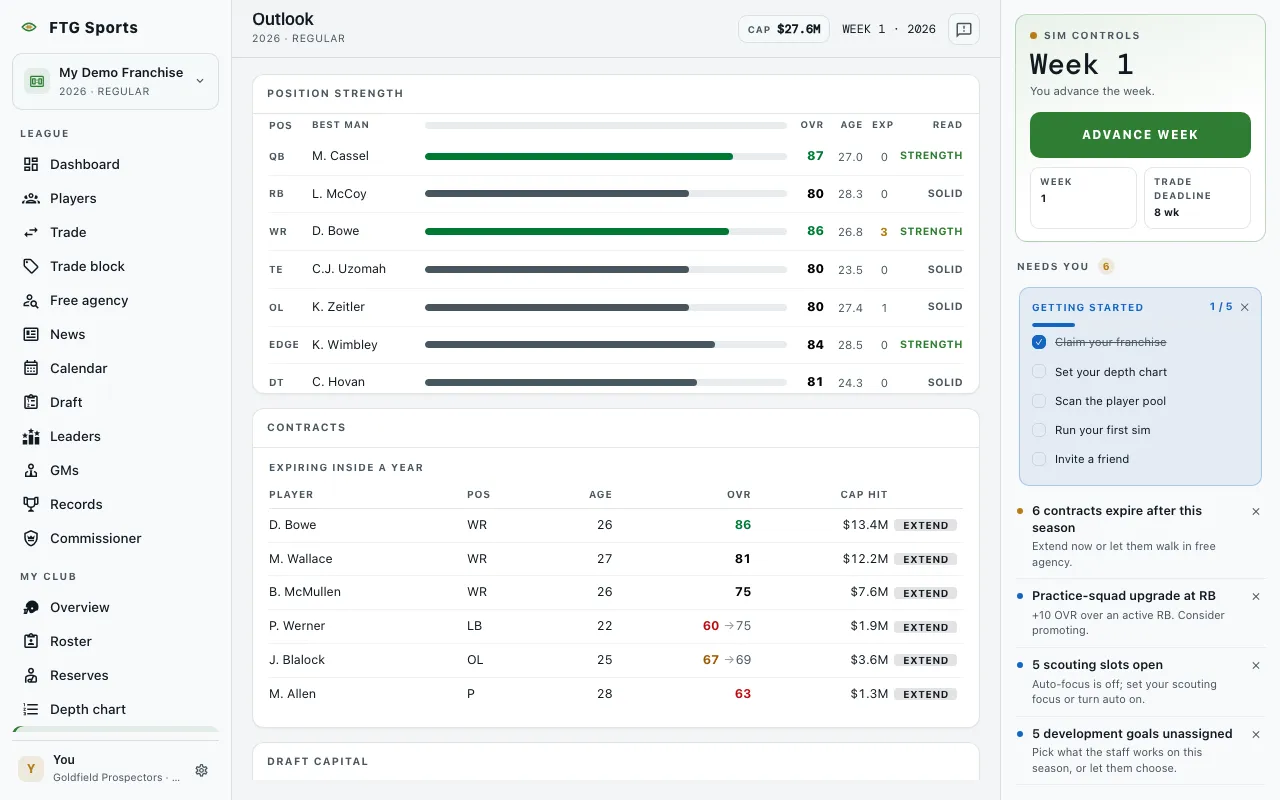Check the Set your depth chart box
1280x800 pixels.
coord(1039,372)
